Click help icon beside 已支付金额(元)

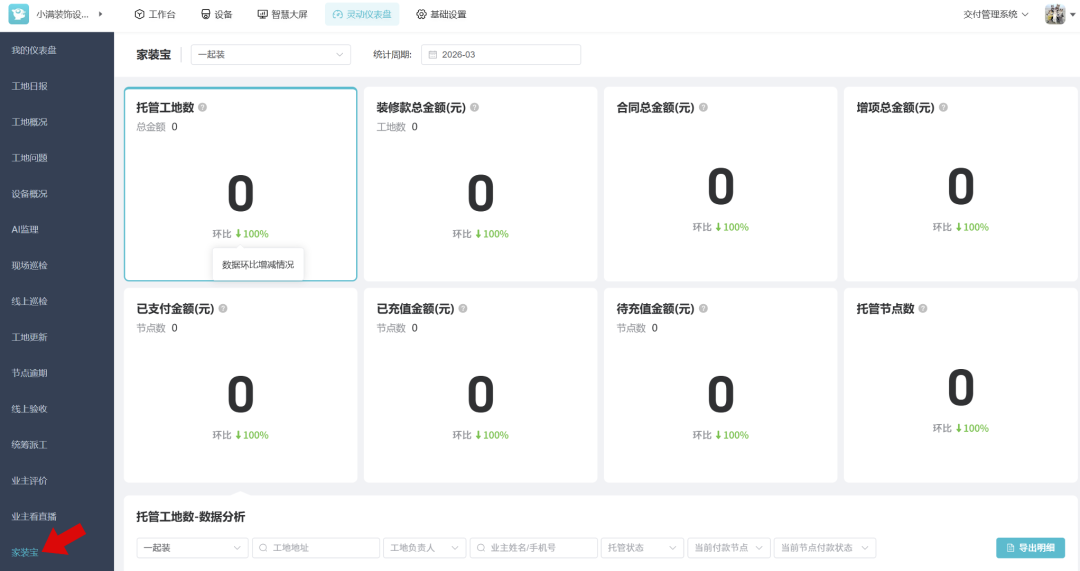pyautogui.click(x=223, y=309)
